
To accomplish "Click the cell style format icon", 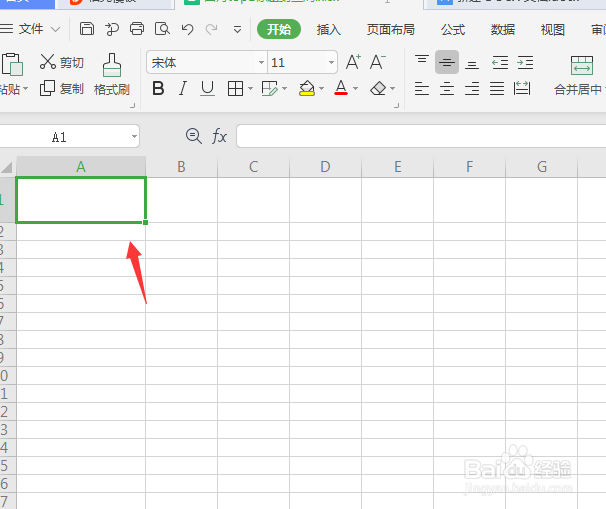I will (269, 89).
